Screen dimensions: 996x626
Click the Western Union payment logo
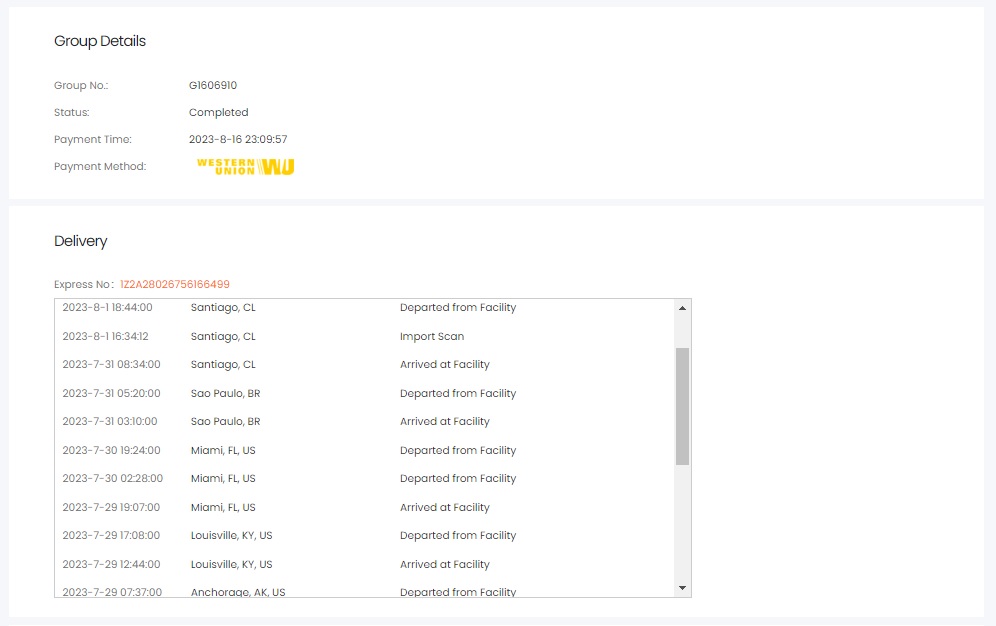(x=245, y=167)
